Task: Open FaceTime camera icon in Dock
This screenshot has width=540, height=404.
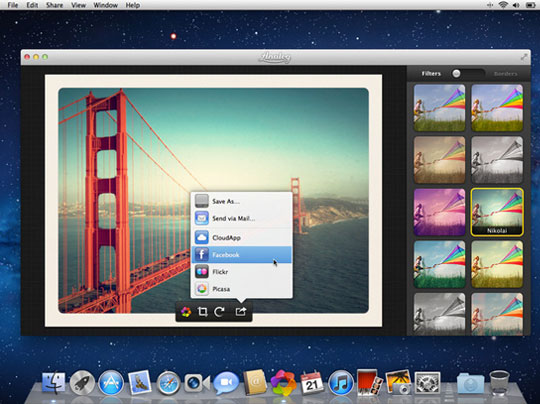Action: [x=196, y=383]
